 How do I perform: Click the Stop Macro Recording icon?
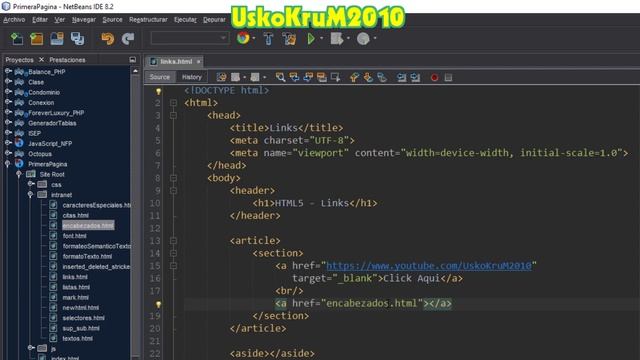tap(448, 77)
